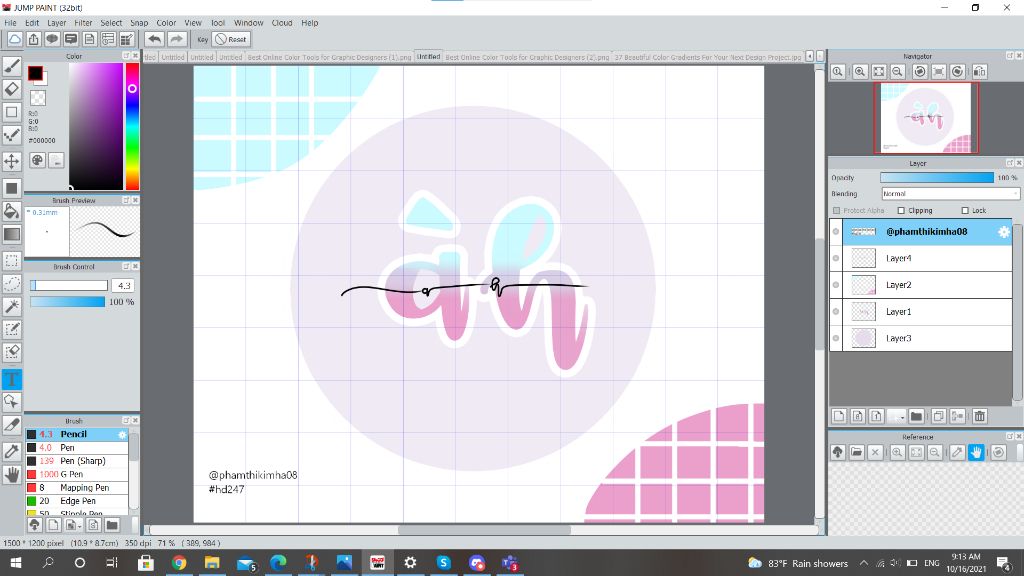Click the vertical hue slider
The image size is (1024, 576).
tap(132, 126)
